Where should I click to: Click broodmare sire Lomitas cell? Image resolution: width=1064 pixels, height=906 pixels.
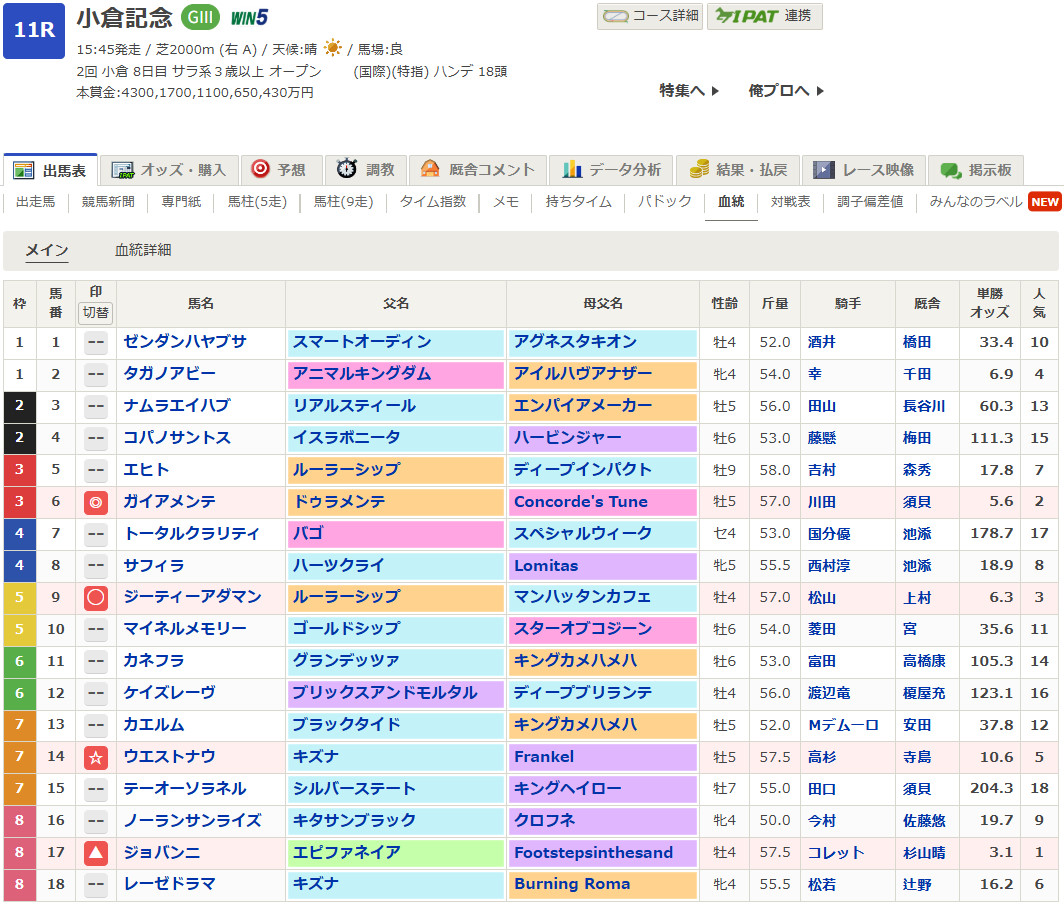tap(603, 566)
